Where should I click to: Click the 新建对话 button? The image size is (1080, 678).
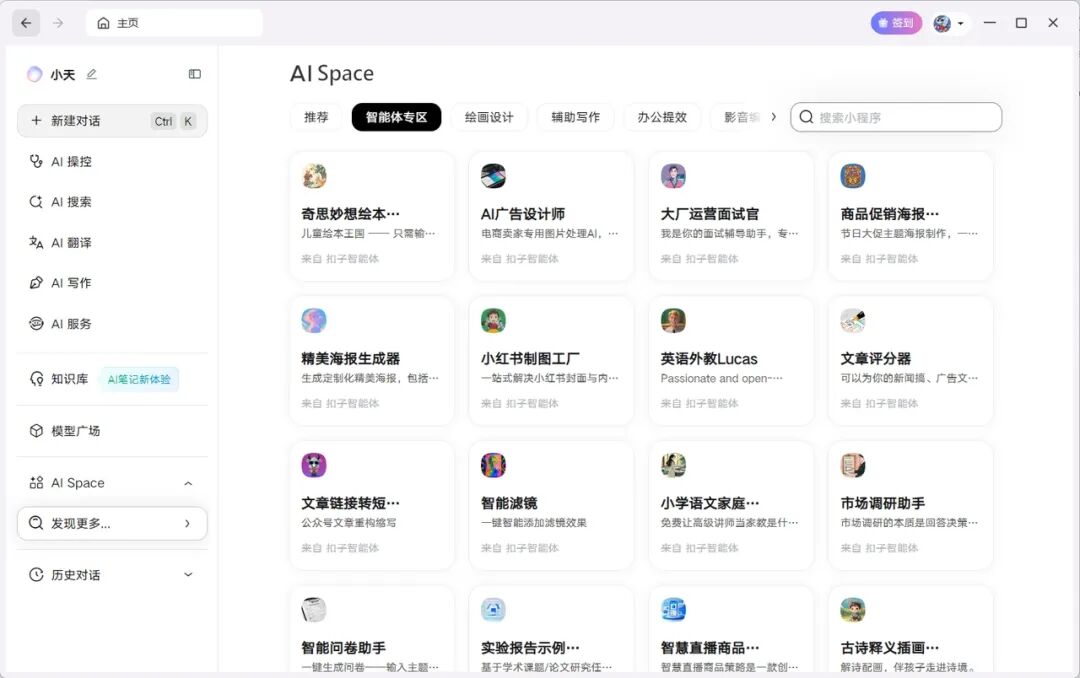[x=112, y=121]
